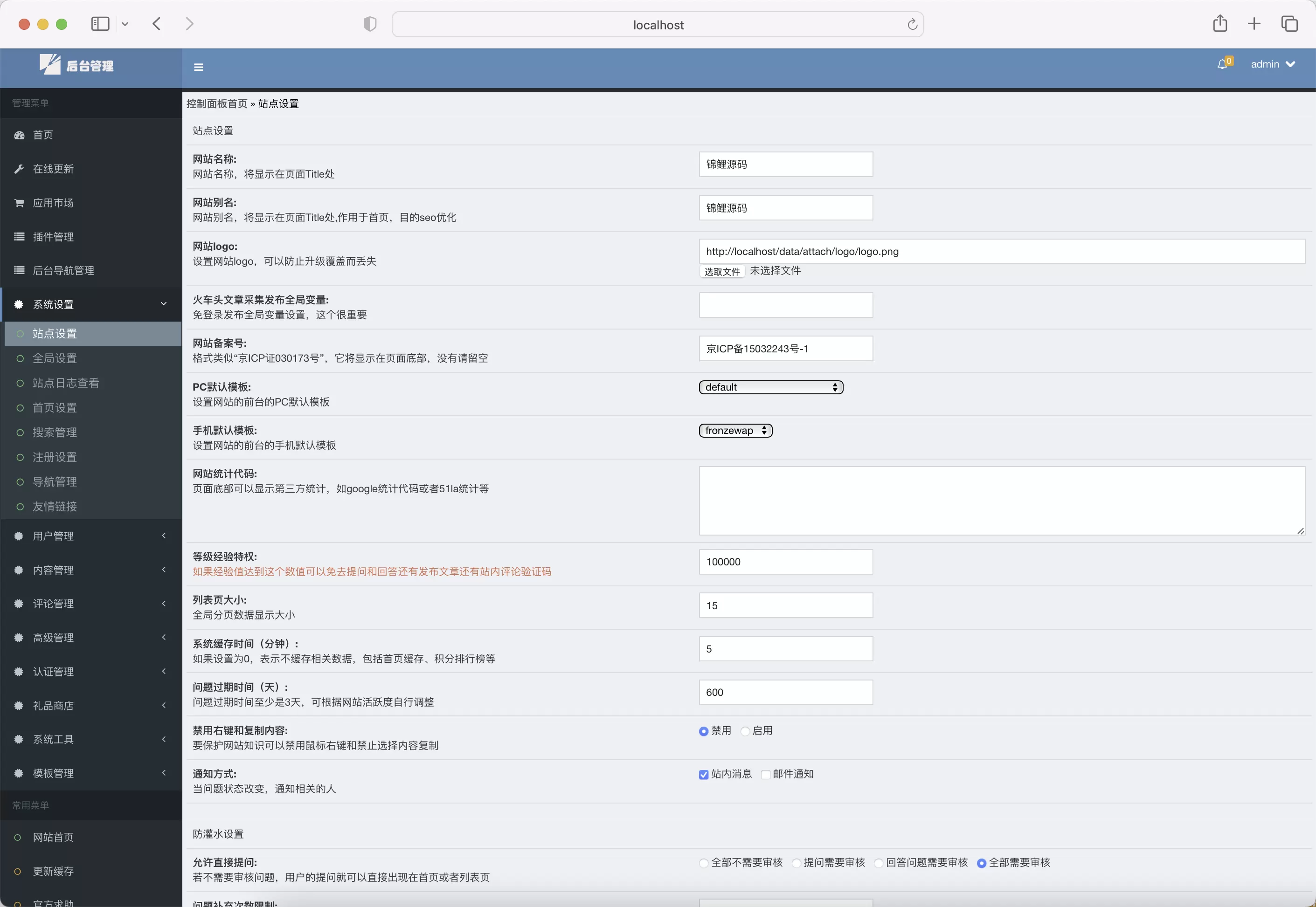Expand the 高级管理 chevron
The image size is (1316, 907).
point(164,637)
